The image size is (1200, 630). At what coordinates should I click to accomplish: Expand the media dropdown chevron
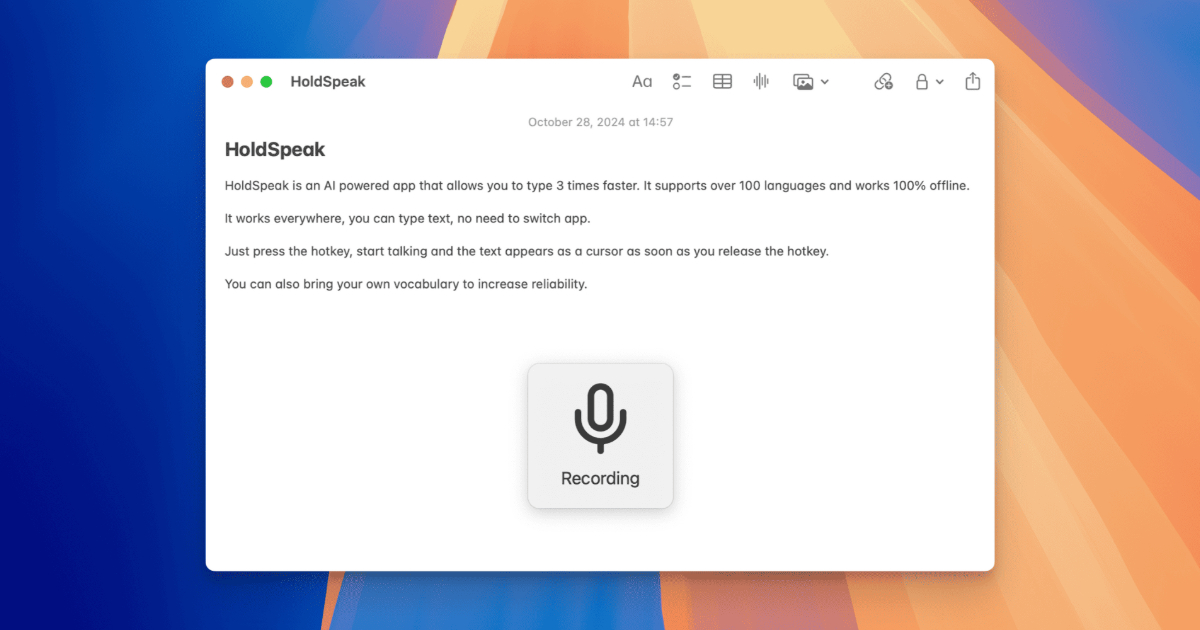(825, 82)
